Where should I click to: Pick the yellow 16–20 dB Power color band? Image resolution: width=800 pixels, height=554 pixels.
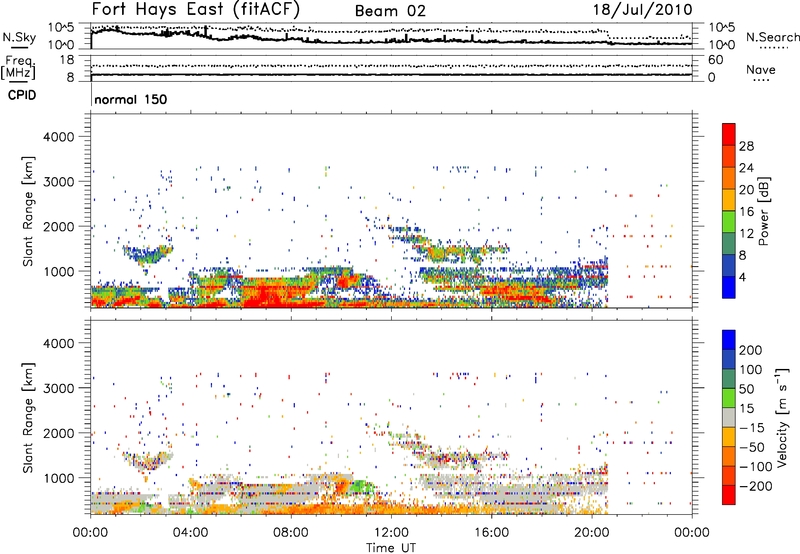(x=729, y=199)
